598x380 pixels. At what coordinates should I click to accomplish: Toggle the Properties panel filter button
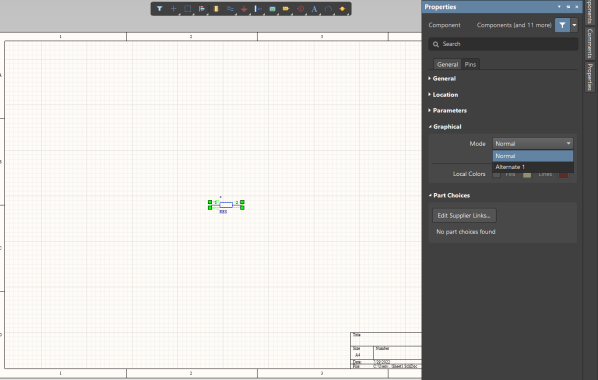tap(562, 25)
